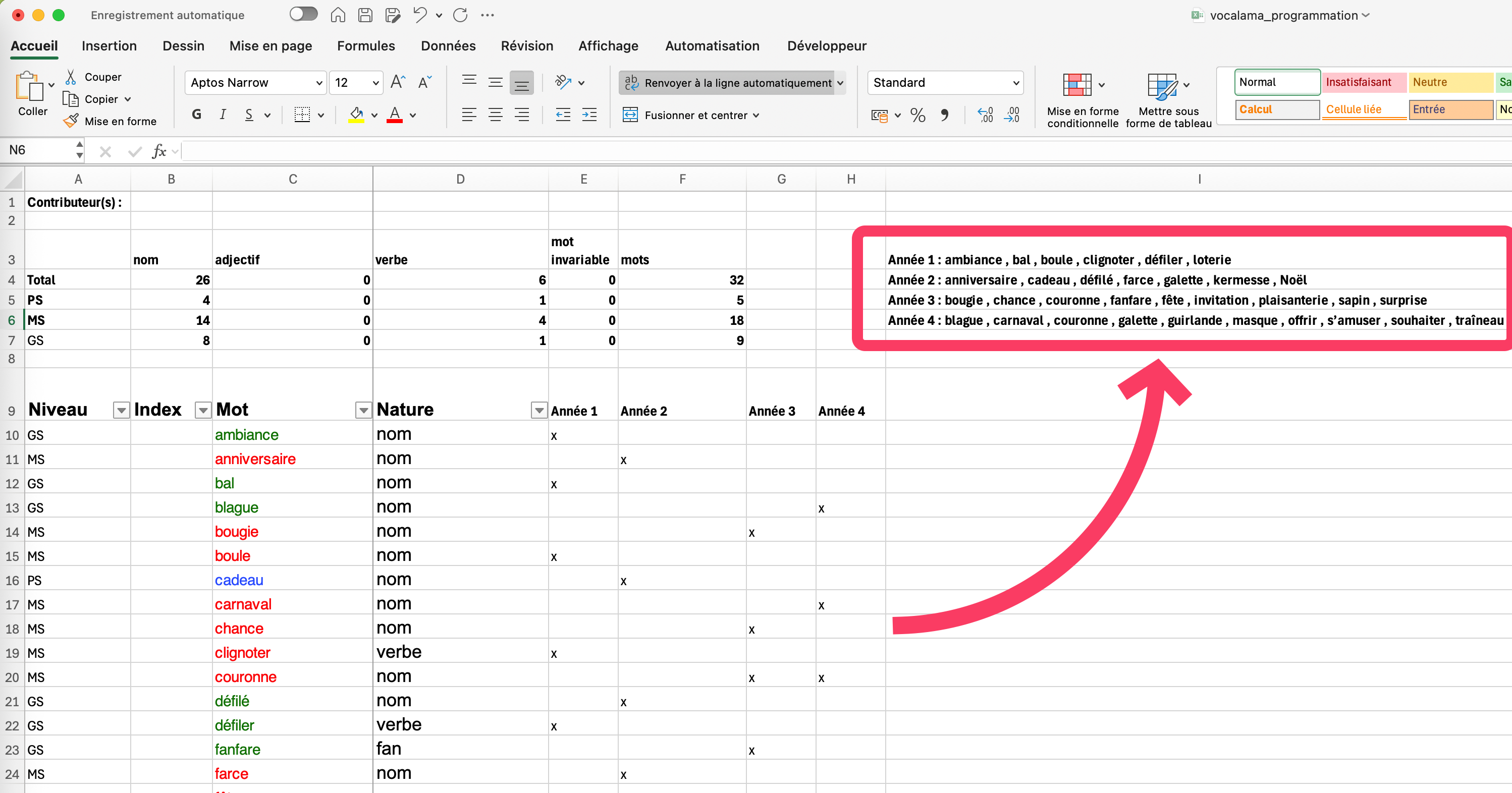
Task: Click the select-all corner triangle
Action: tap(12, 179)
